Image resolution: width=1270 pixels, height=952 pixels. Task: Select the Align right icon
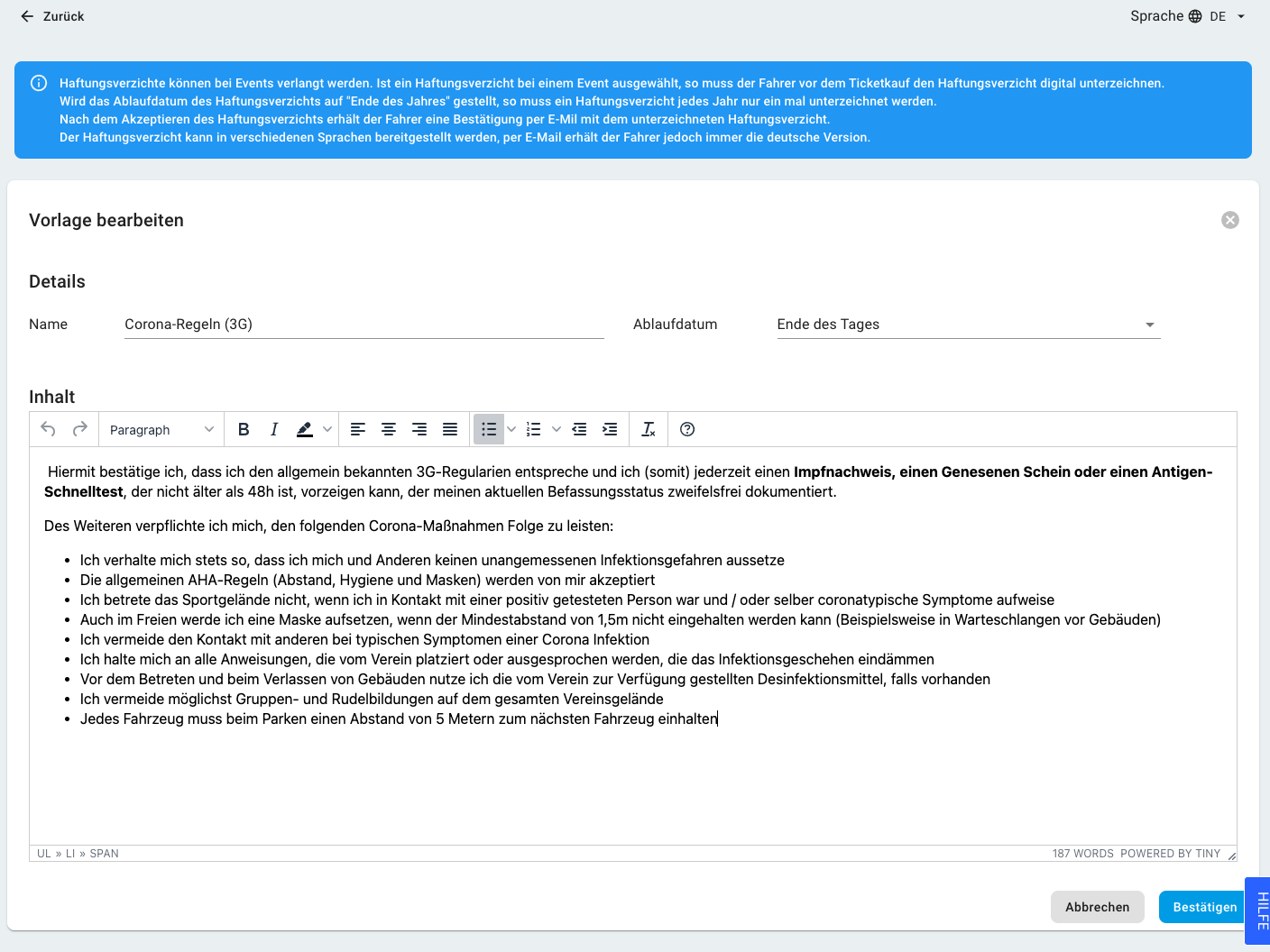click(x=419, y=429)
